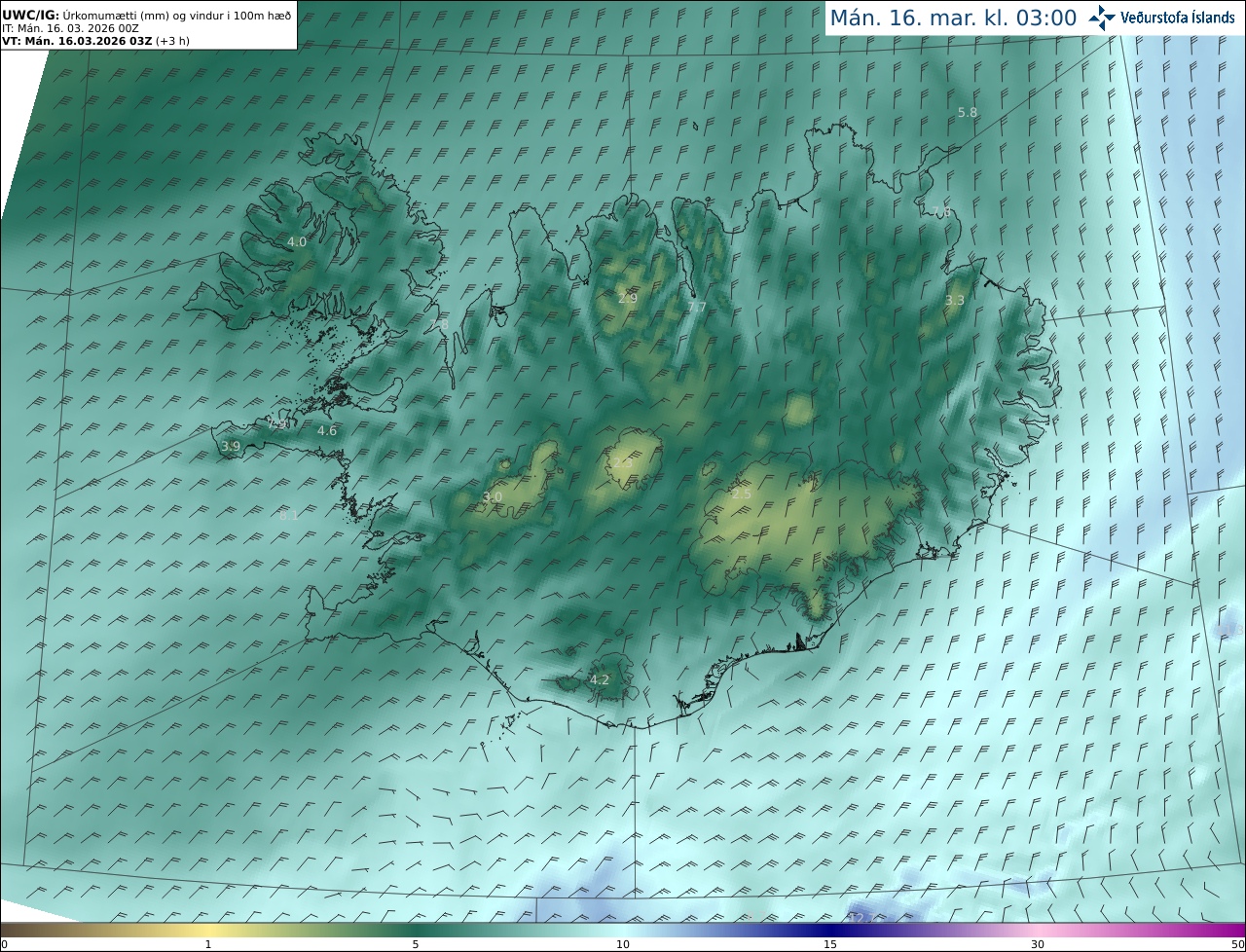This screenshot has width=1246, height=952.
Task: Click the 3.0 value label on the map
Action: pyautogui.click(x=493, y=497)
